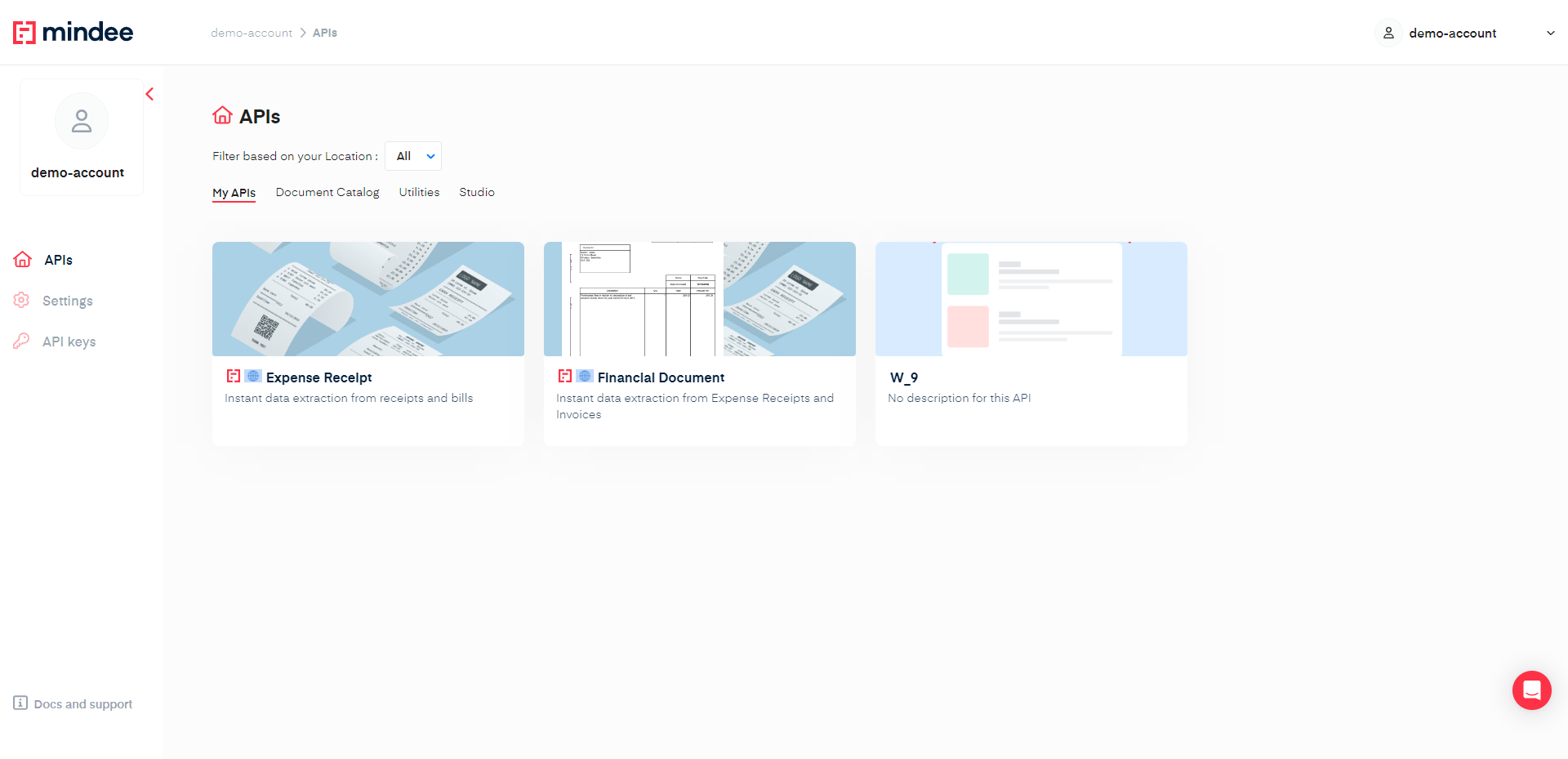Click the APIs breadcrumb item
This screenshot has width=1568, height=759.
[325, 33]
